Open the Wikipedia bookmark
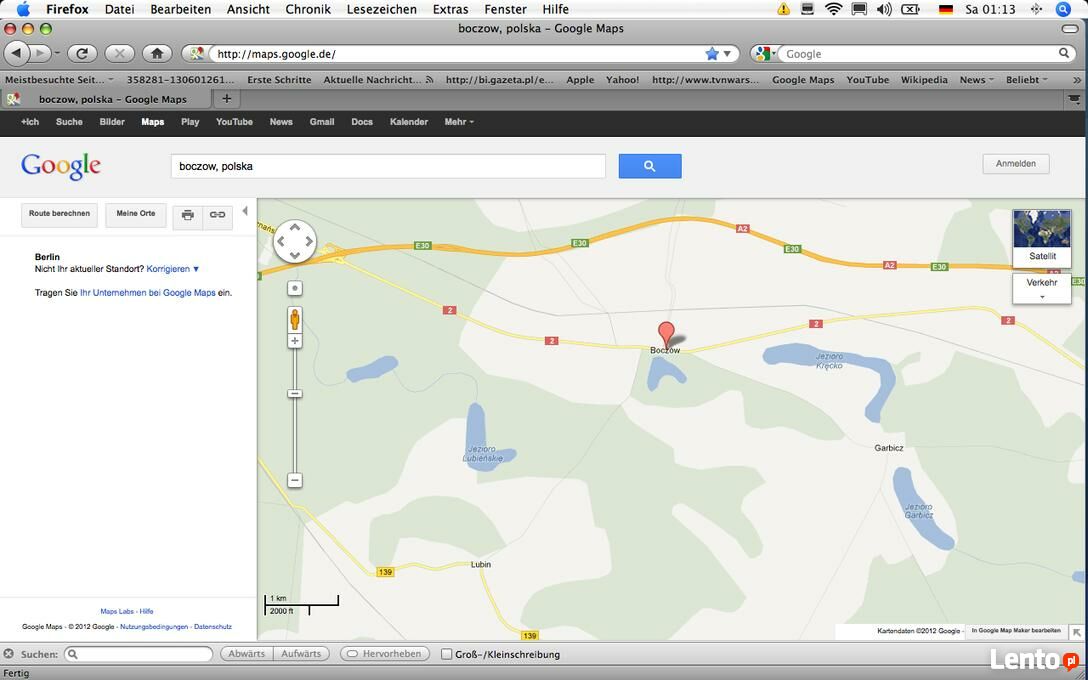This screenshot has width=1088, height=680. click(x=924, y=80)
